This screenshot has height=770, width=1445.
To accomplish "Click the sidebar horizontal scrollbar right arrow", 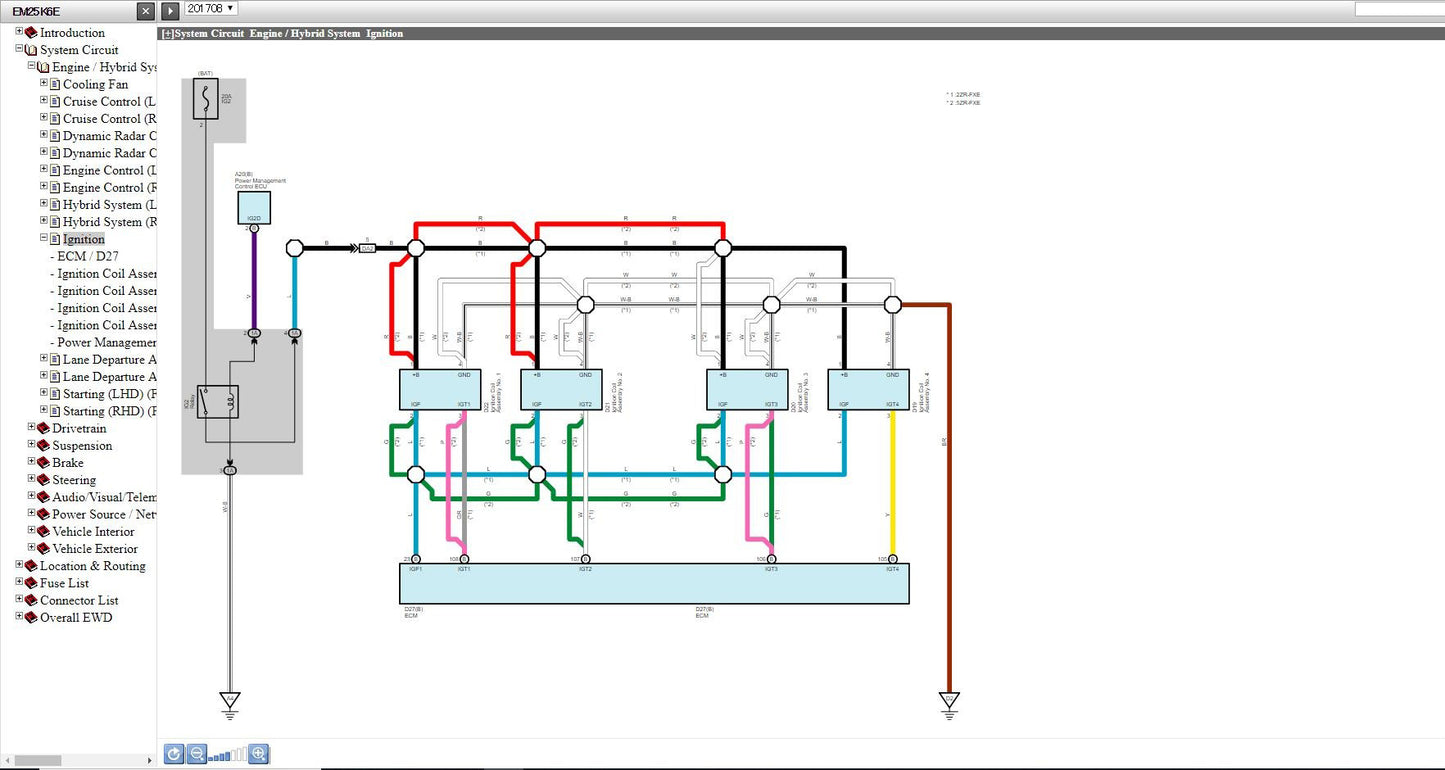I will [x=150, y=761].
